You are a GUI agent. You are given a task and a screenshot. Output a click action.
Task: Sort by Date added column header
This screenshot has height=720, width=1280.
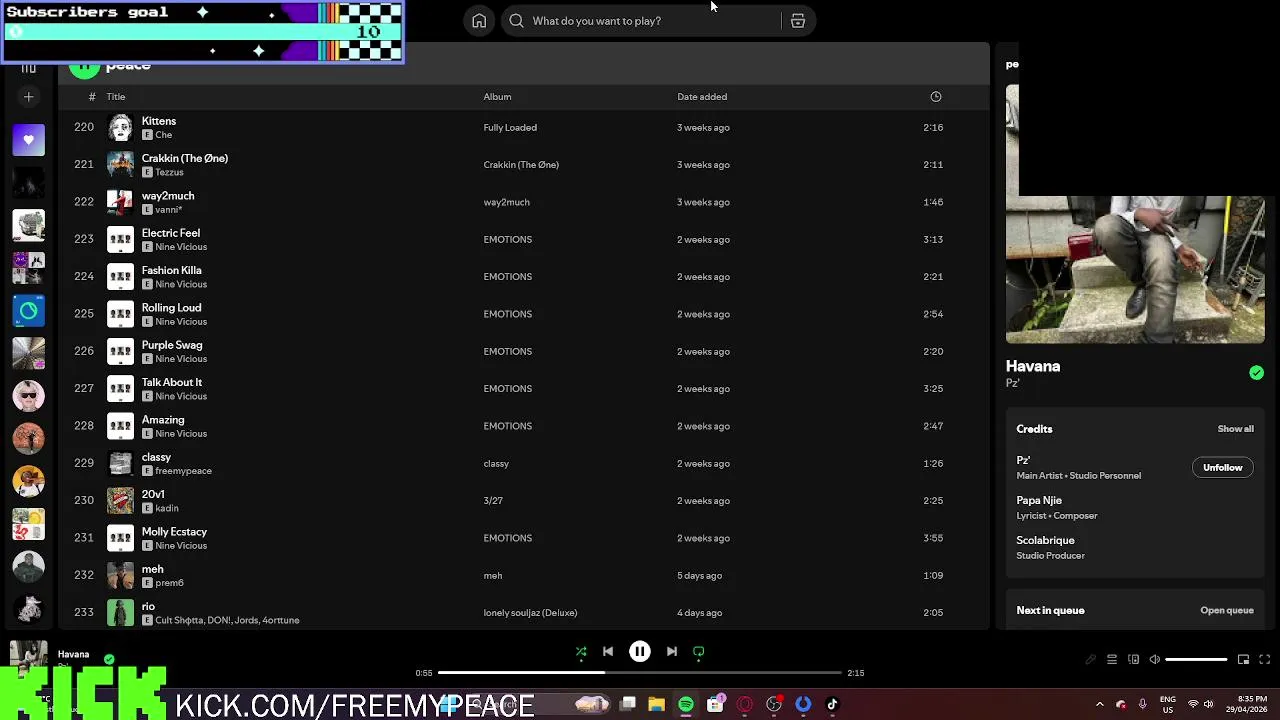[x=702, y=97]
